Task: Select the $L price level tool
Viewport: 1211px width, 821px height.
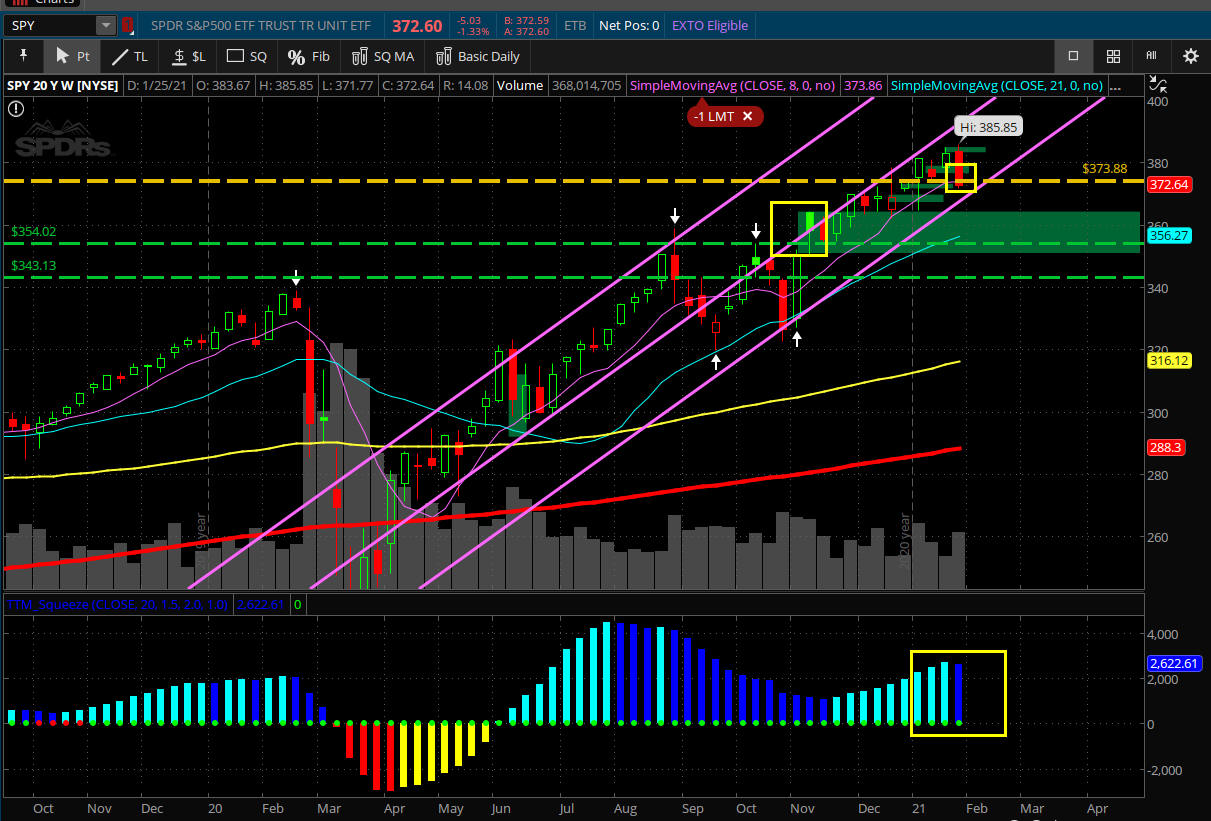Action: point(188,56)
